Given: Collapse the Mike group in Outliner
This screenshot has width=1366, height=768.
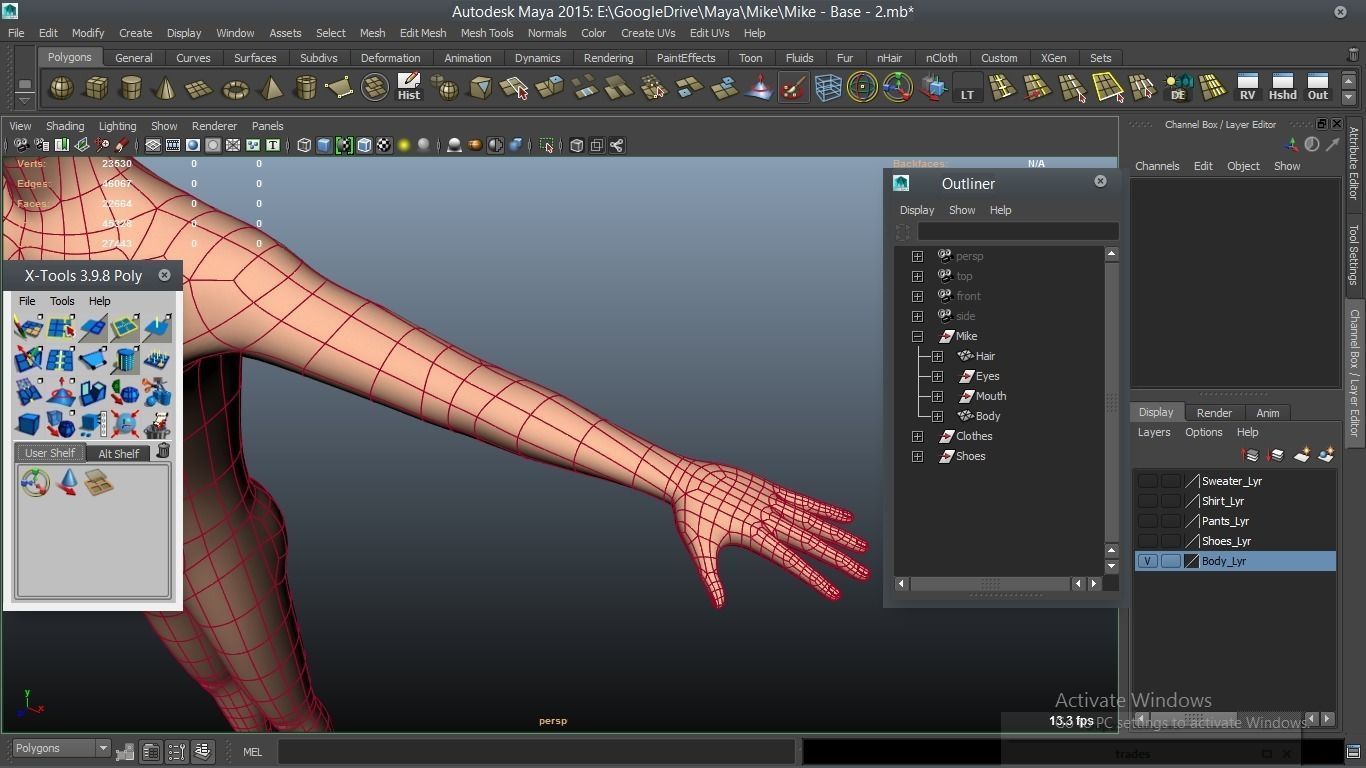Looking at the screenshot, I should (917, 336).
